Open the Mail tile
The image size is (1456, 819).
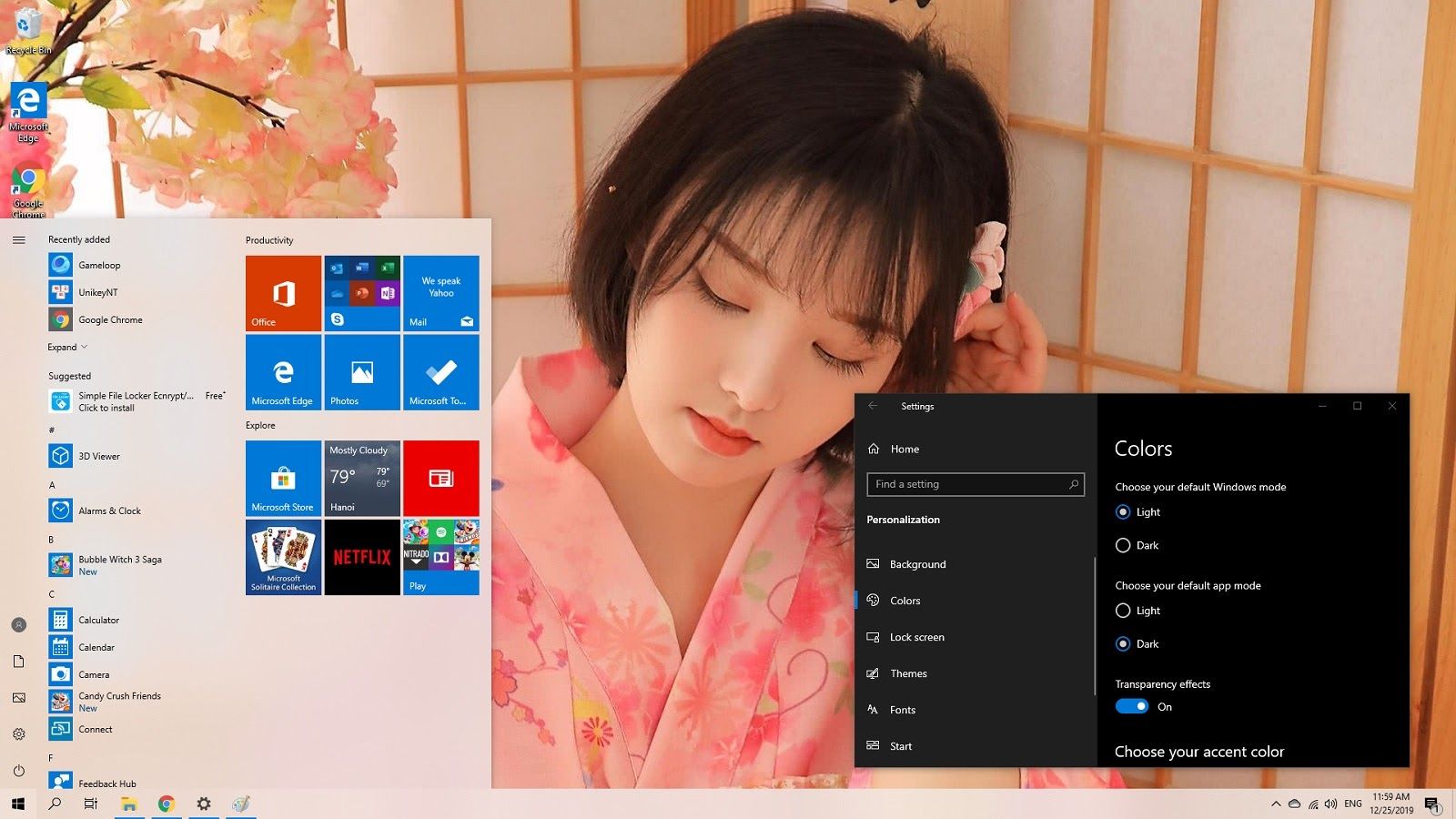pyautogui.click(x=441, y=293)
